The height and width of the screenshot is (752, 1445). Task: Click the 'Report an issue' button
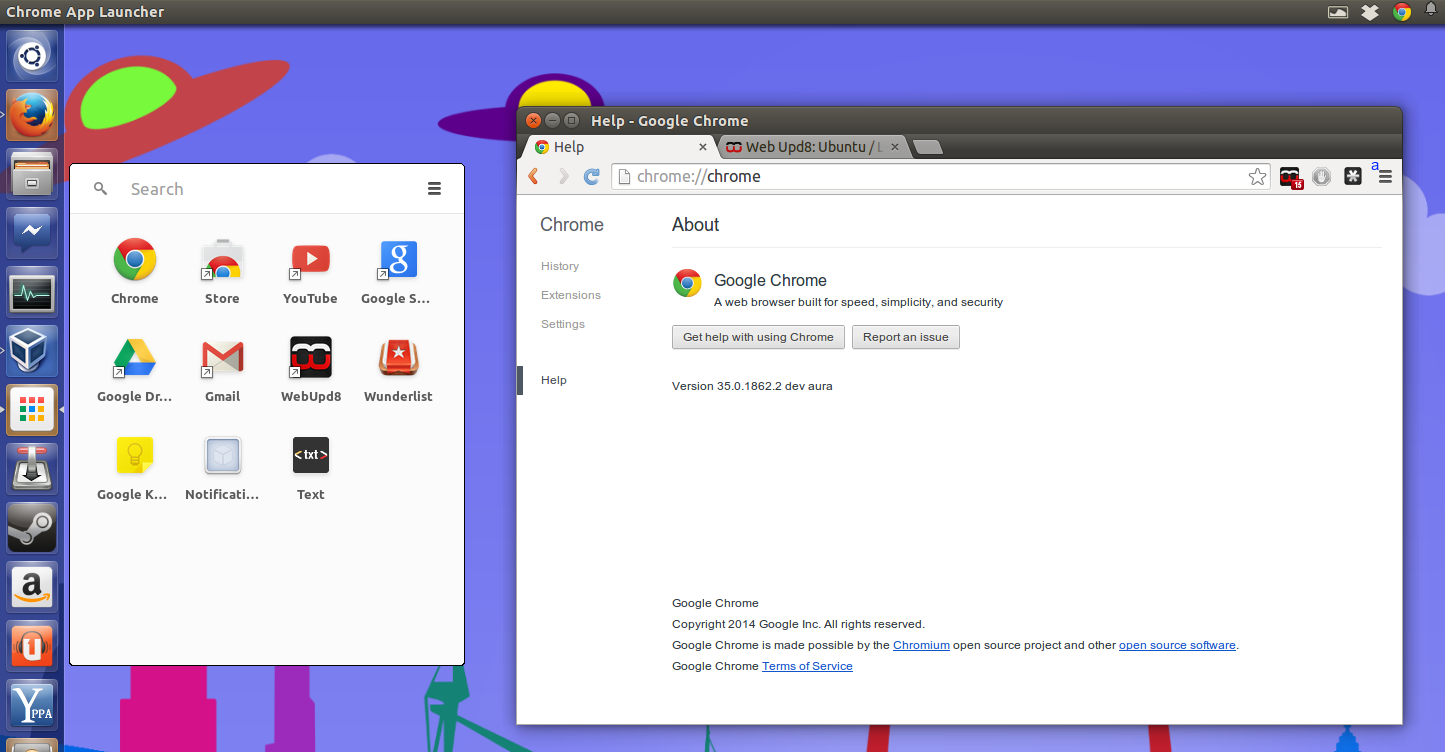tap(906, 337)
